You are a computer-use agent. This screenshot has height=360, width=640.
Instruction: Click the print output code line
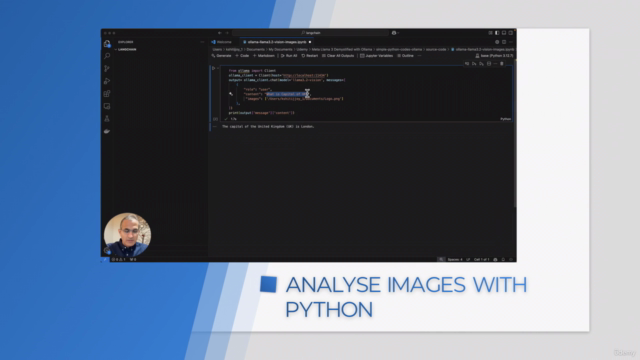coord(261,113)
